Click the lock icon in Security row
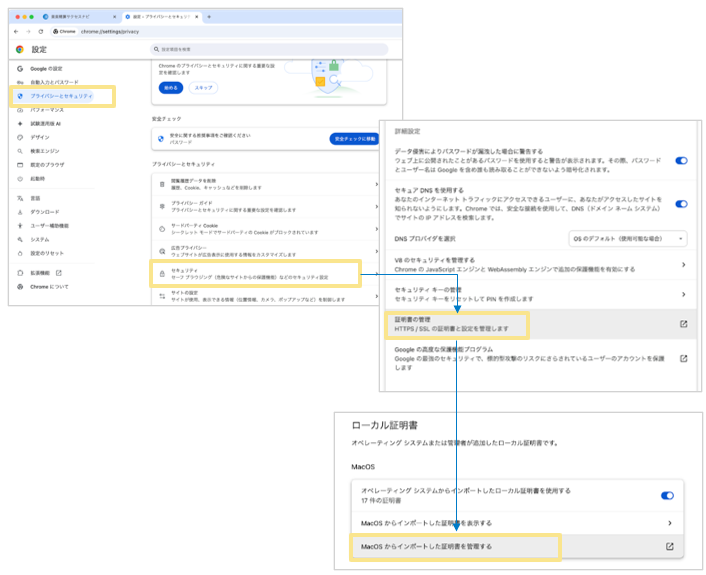Screen dimensions: 706x575 (162, 272)
